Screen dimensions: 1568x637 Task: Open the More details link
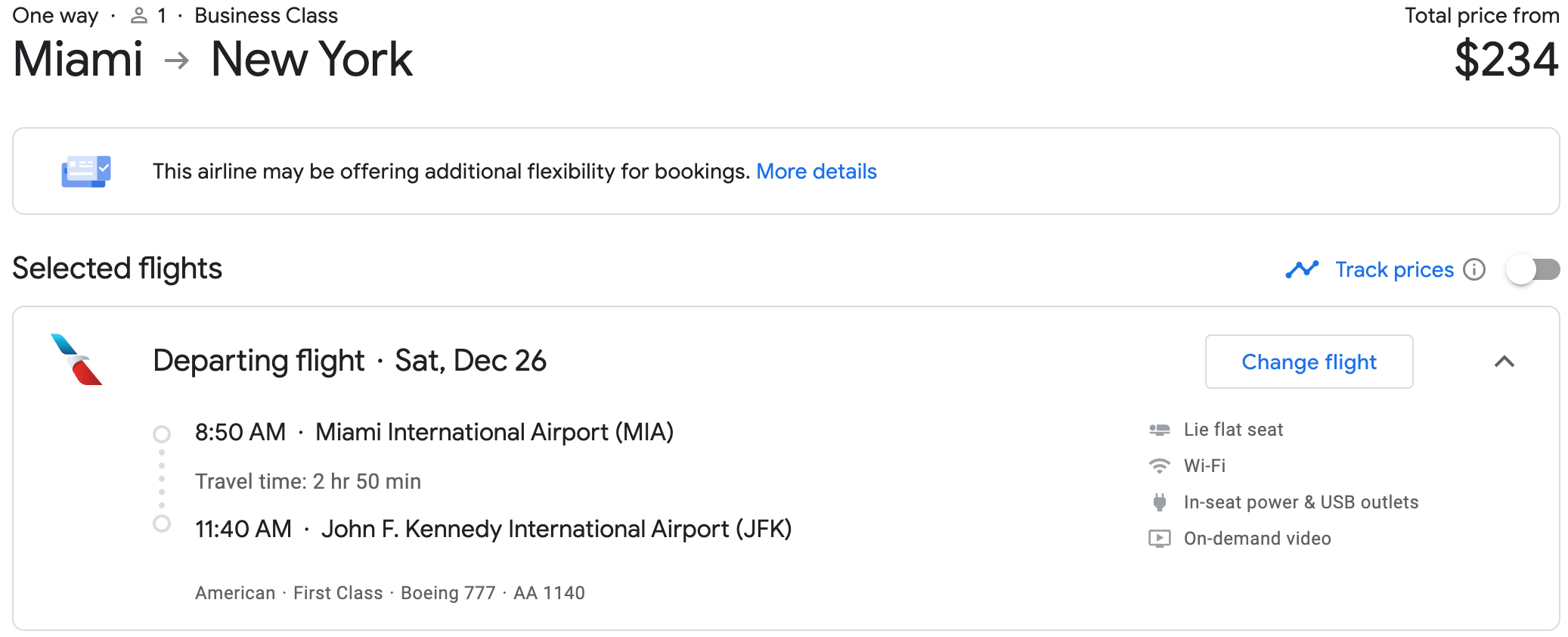(817, 172)
